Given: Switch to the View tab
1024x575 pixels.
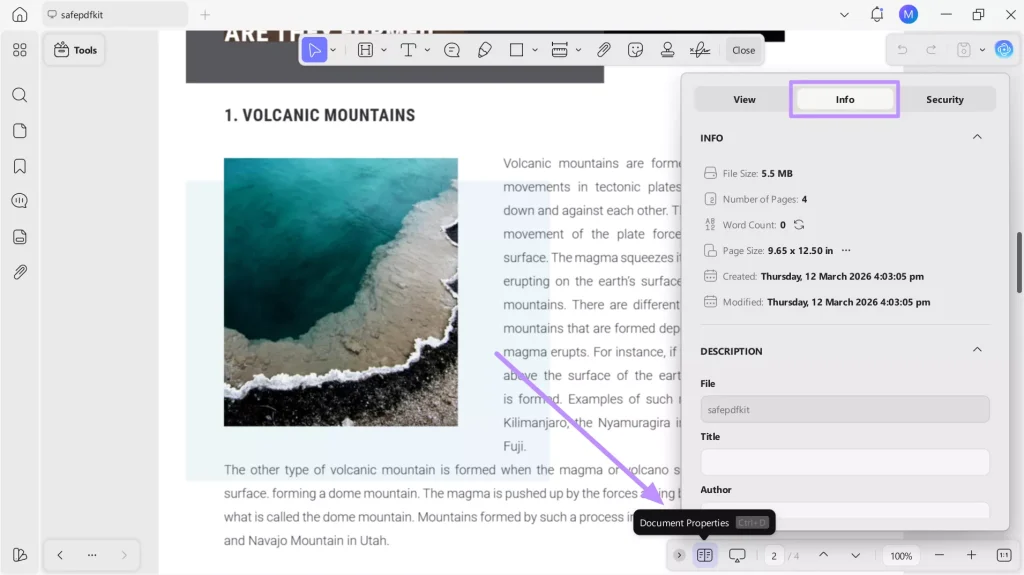Looking at the screenshot, I should [x=744, y=99].
